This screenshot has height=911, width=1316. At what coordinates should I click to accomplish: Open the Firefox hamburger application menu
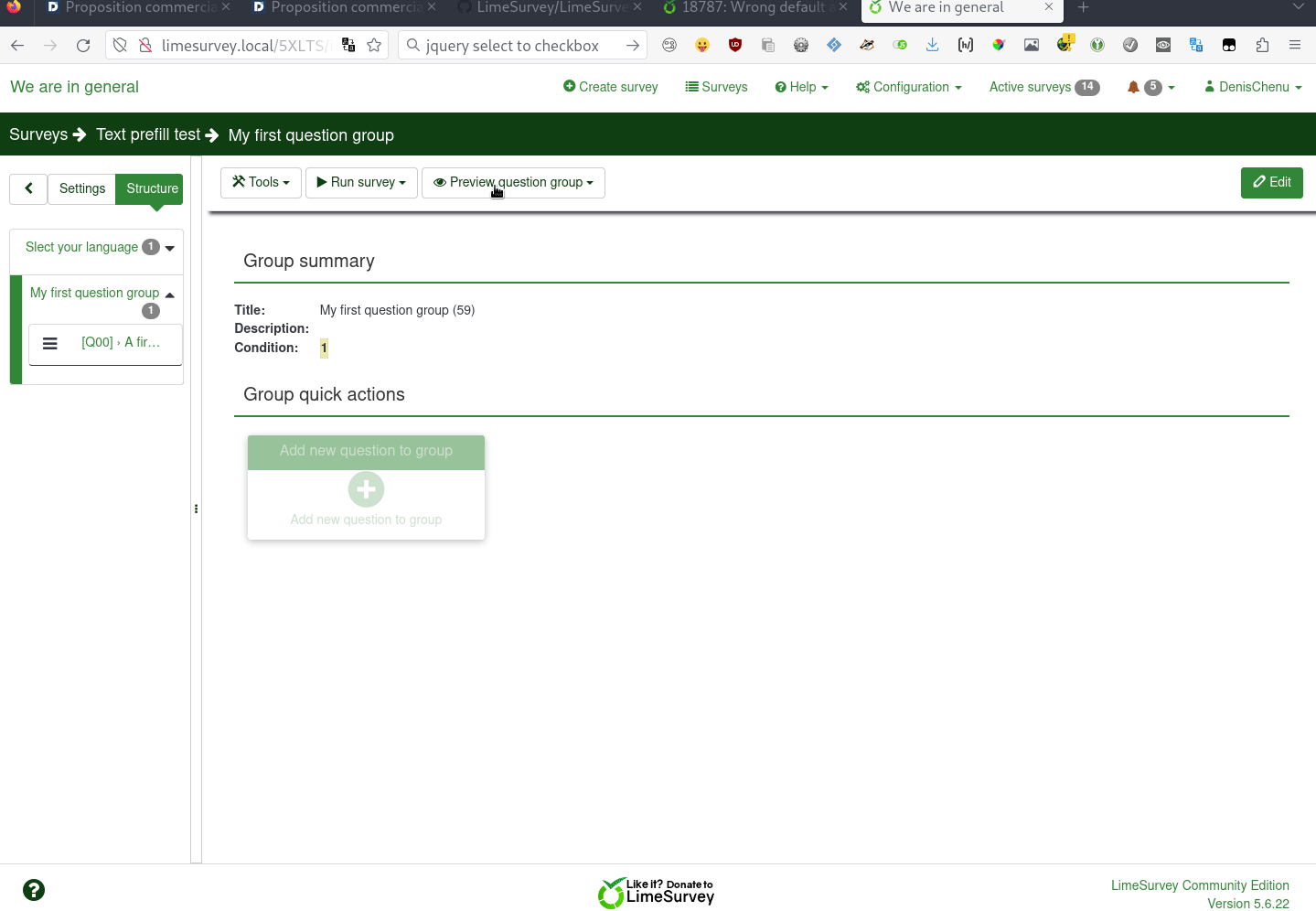(1295, 45)
